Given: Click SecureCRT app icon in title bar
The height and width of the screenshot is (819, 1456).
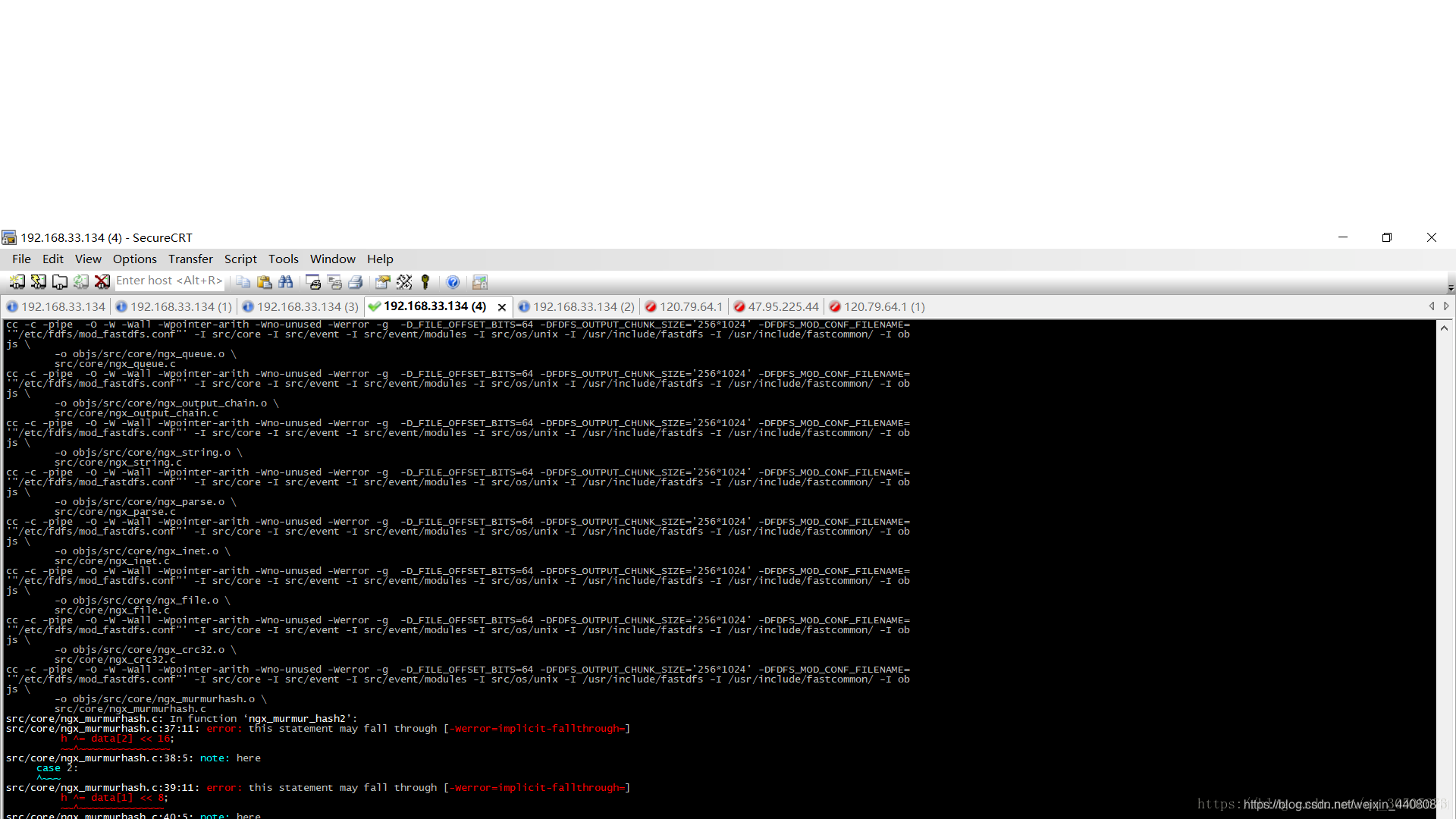Looking at the screenshot, I should click(x=9, y=237).
